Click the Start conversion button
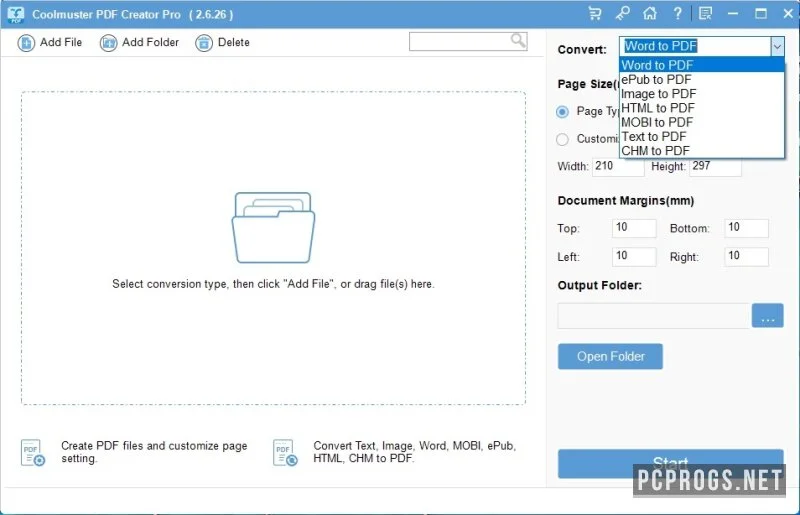The height and width of the screenshot is (515, 800). tap(670, 463)
